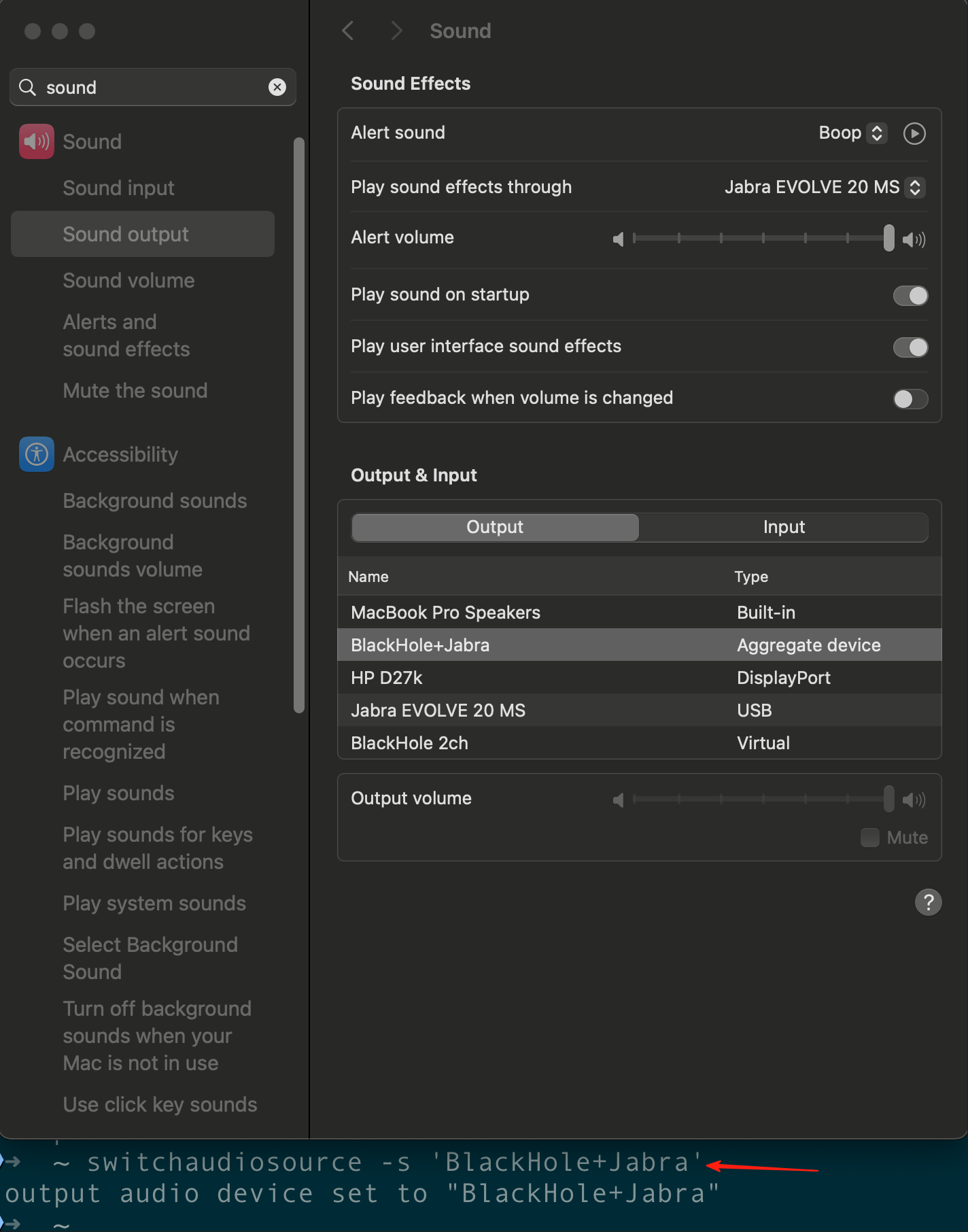Select BlackHole+Jabra aggregate device row
The image size is (968, 1232).
click(x=640, y=645)
